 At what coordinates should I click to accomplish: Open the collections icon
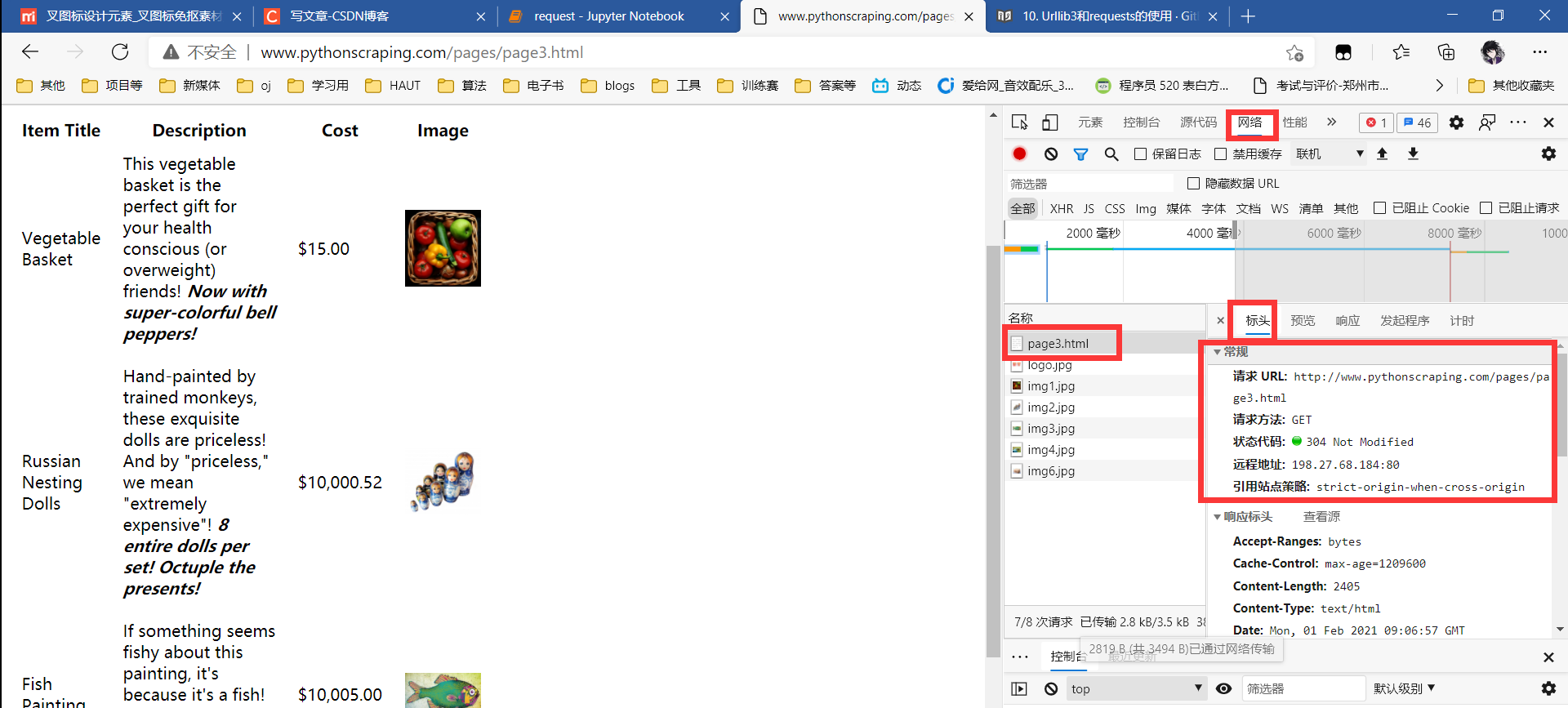pos(1446,52)
